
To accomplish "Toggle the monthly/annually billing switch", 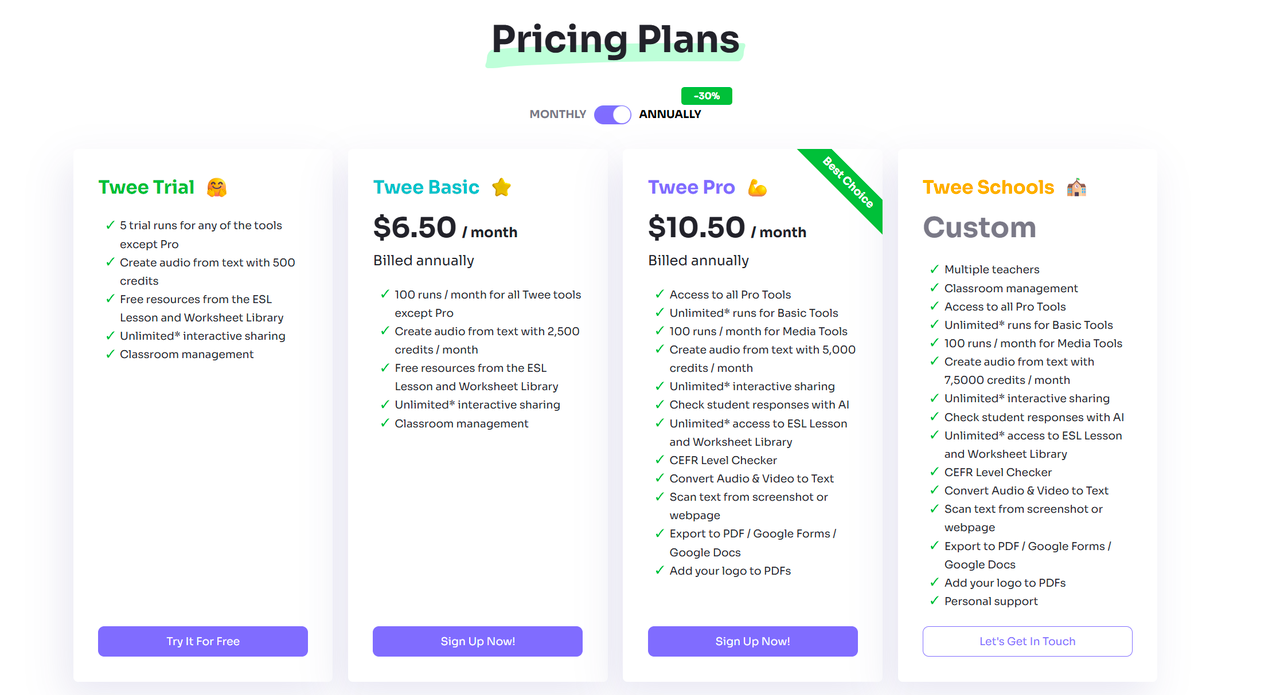I will [x=612, y=114].
